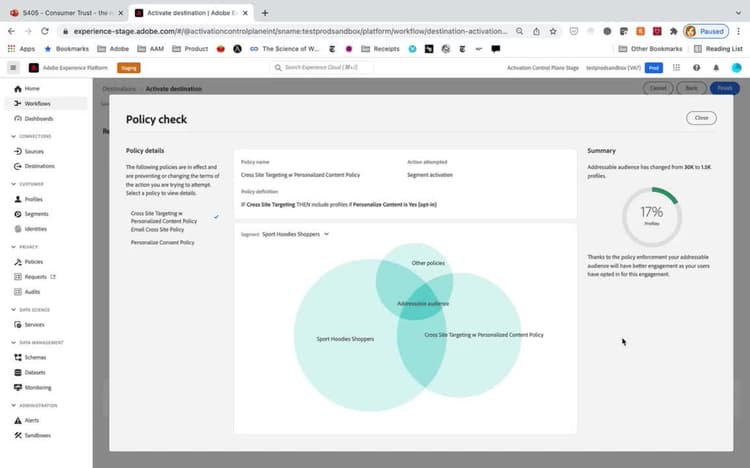Click the Prod sandbox badge
The height and width of the screenshot is (468, 750).
(653, 68)
